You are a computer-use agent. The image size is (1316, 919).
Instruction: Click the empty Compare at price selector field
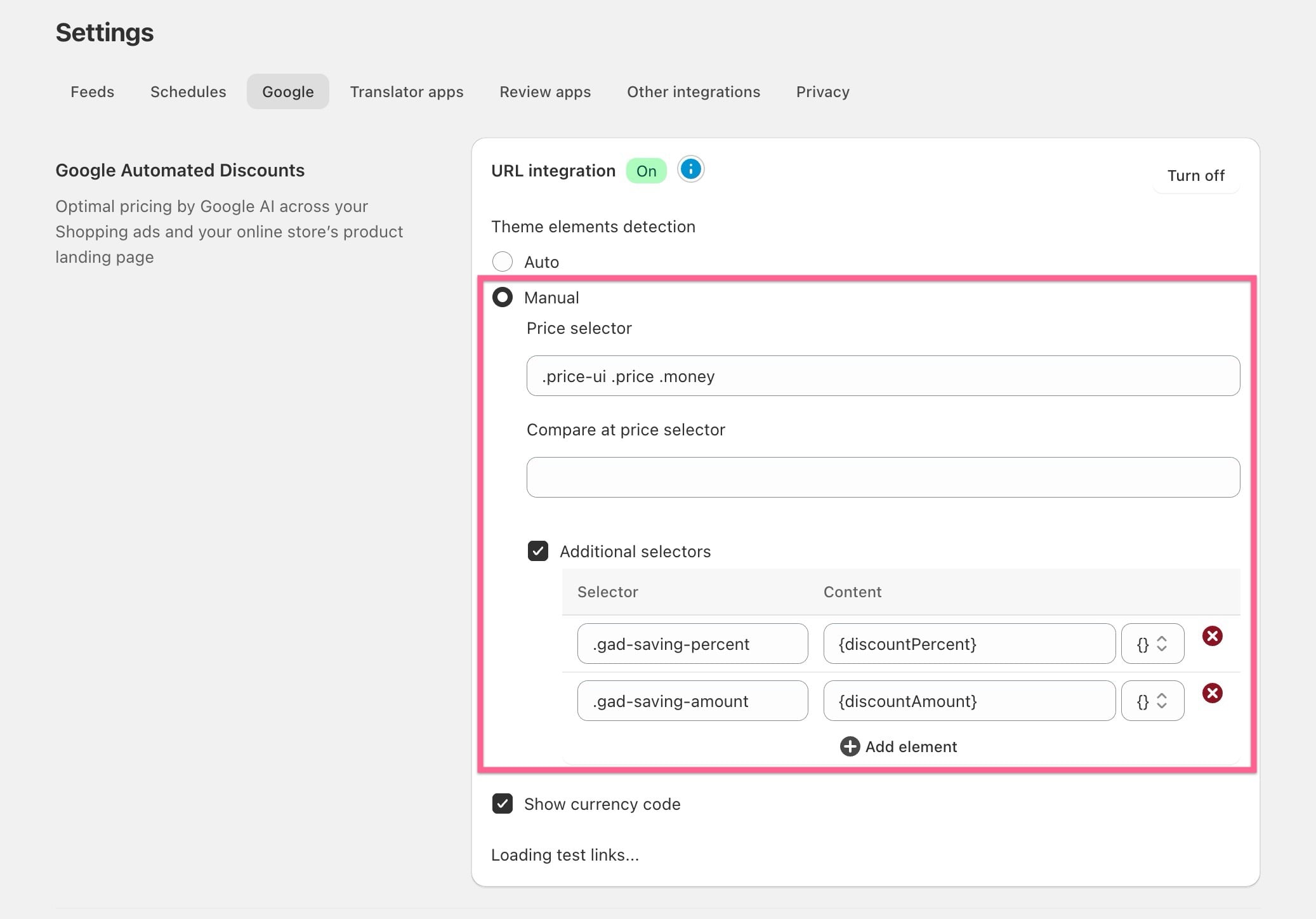pyautogui.click(x=883, y=477)
